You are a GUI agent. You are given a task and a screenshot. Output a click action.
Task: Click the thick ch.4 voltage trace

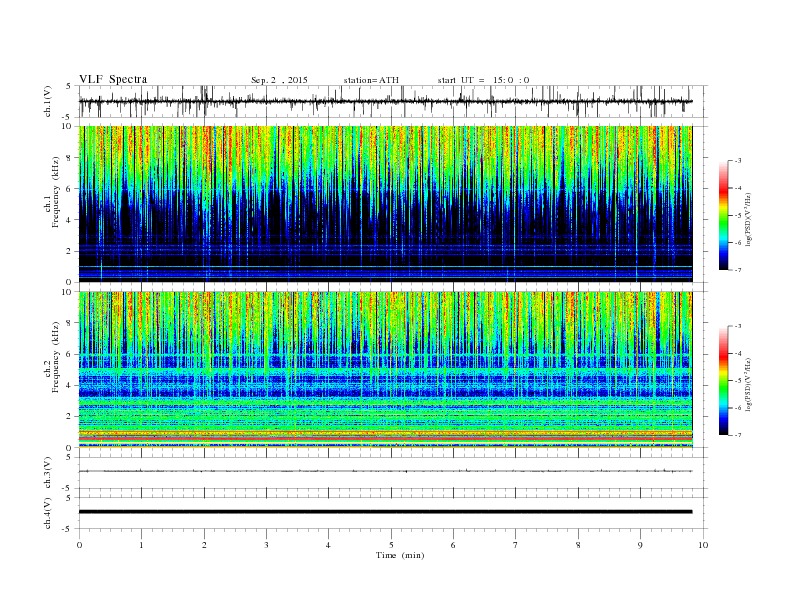coord(385,512)
